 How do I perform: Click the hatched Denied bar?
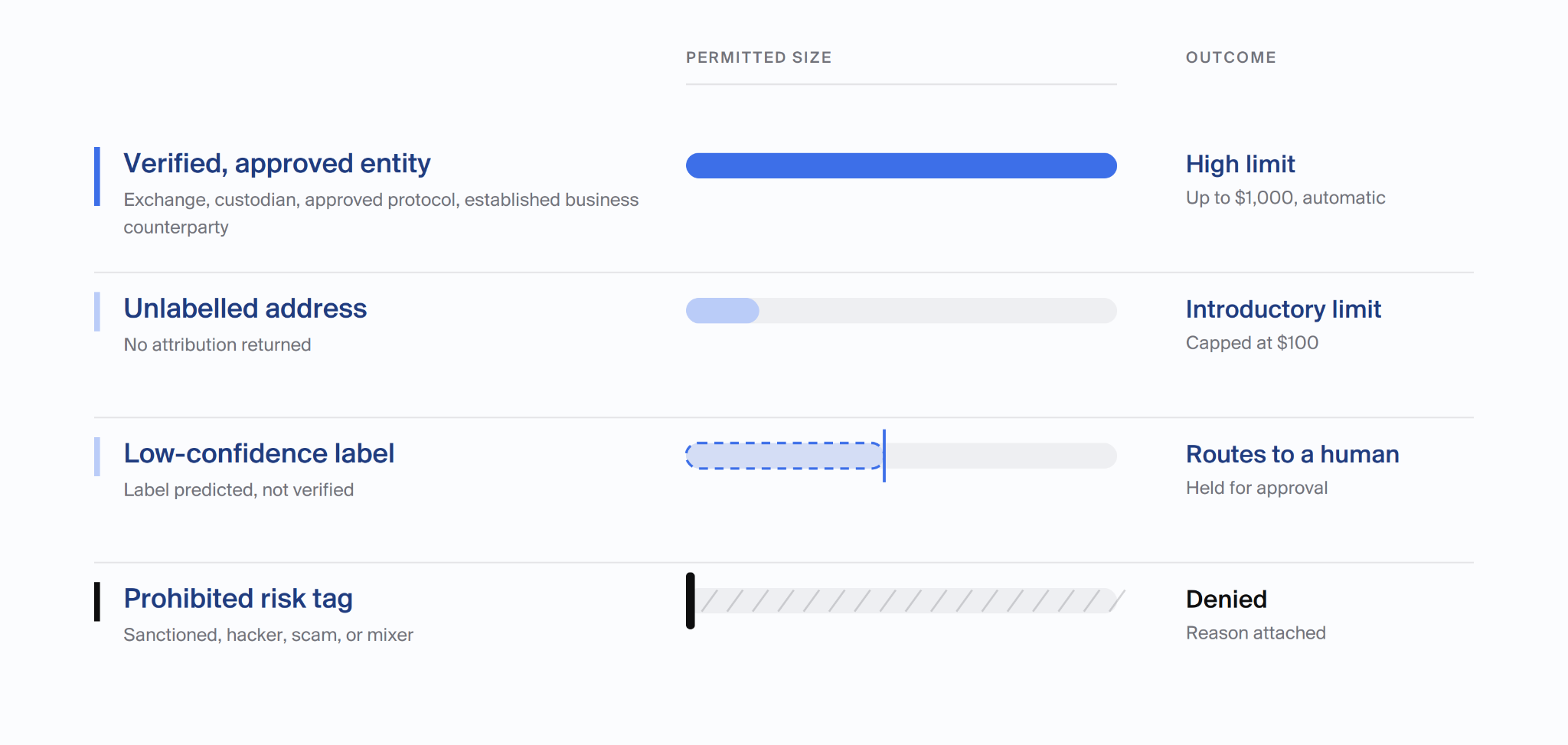(907, 601)
